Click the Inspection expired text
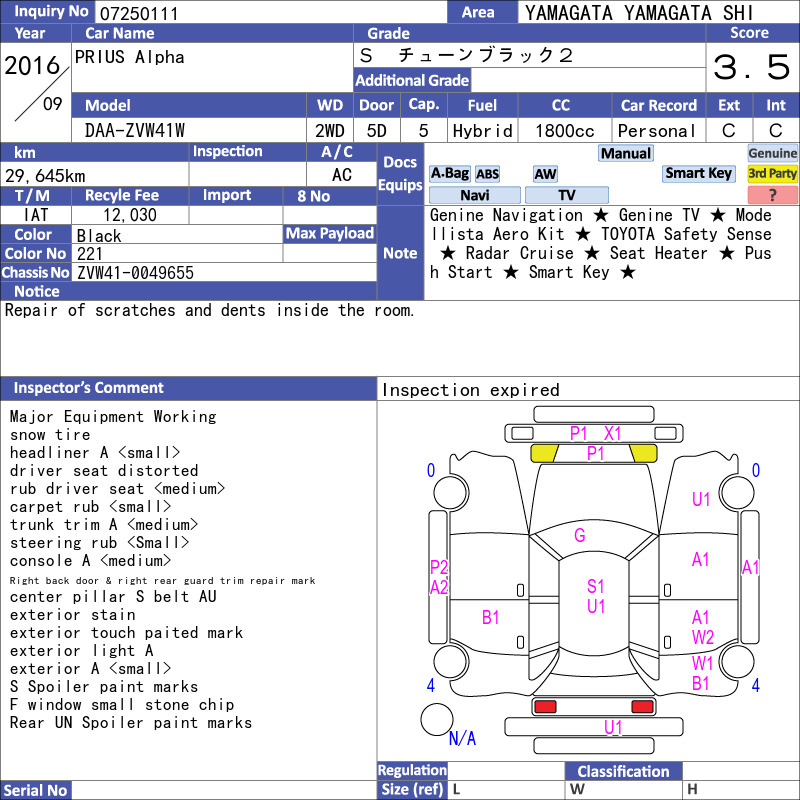The width and height of the screenshot is (800, 800). (x=470, y=390)
